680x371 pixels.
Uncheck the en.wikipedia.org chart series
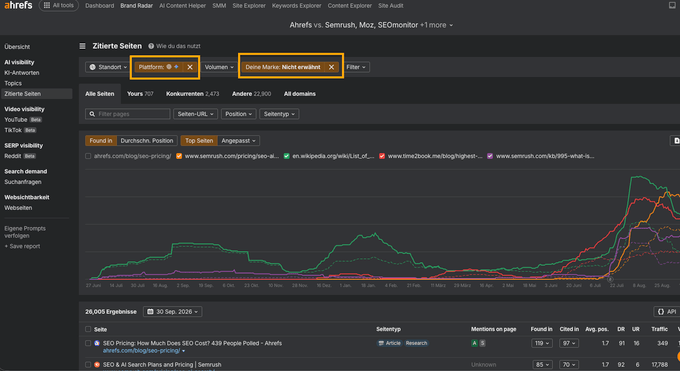click(x=286, y=156)
